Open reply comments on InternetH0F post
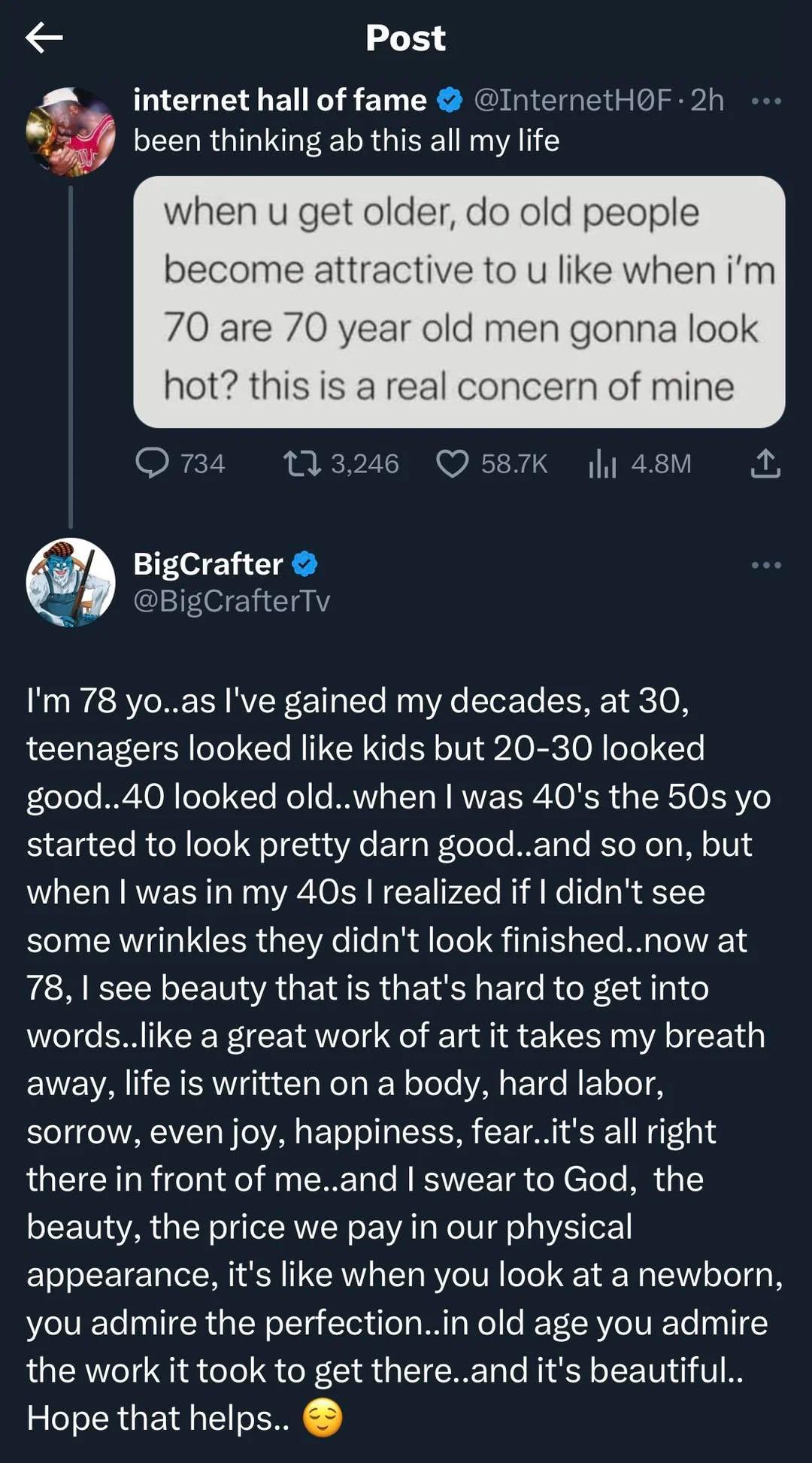This screenshot has width=812, height=1463. click(x=153, y=463)
